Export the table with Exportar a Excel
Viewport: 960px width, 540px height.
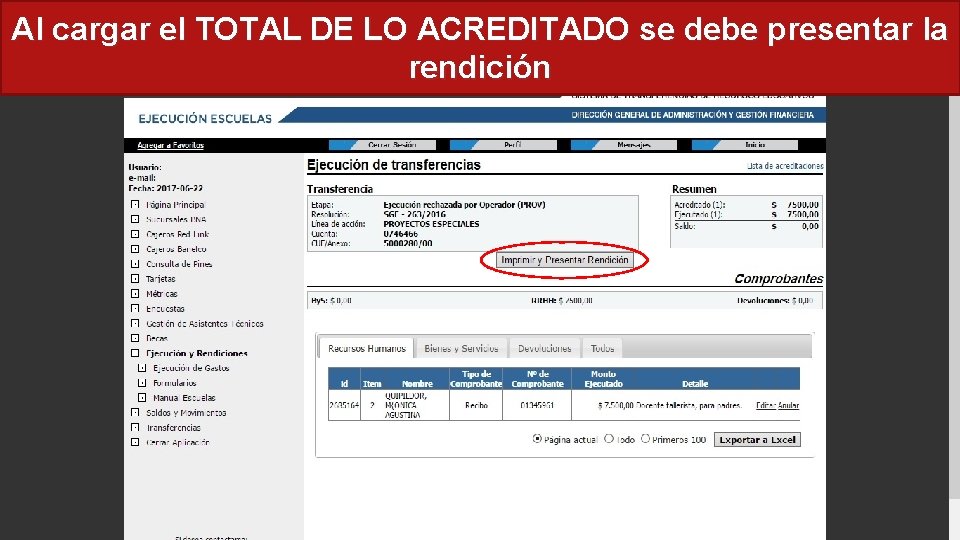point(757,440)
